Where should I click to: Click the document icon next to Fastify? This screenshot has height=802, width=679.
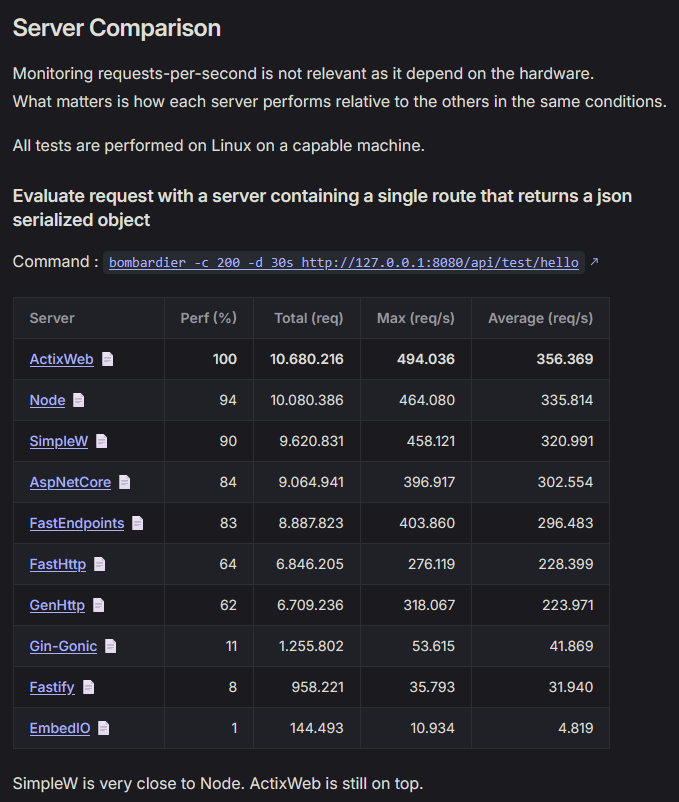click(x=88, y=687)
